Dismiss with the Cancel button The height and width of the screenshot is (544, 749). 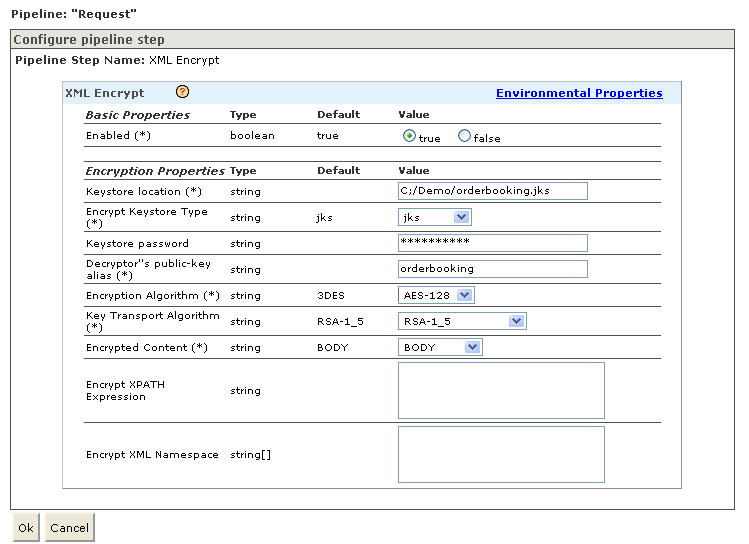tap(69, 527)
